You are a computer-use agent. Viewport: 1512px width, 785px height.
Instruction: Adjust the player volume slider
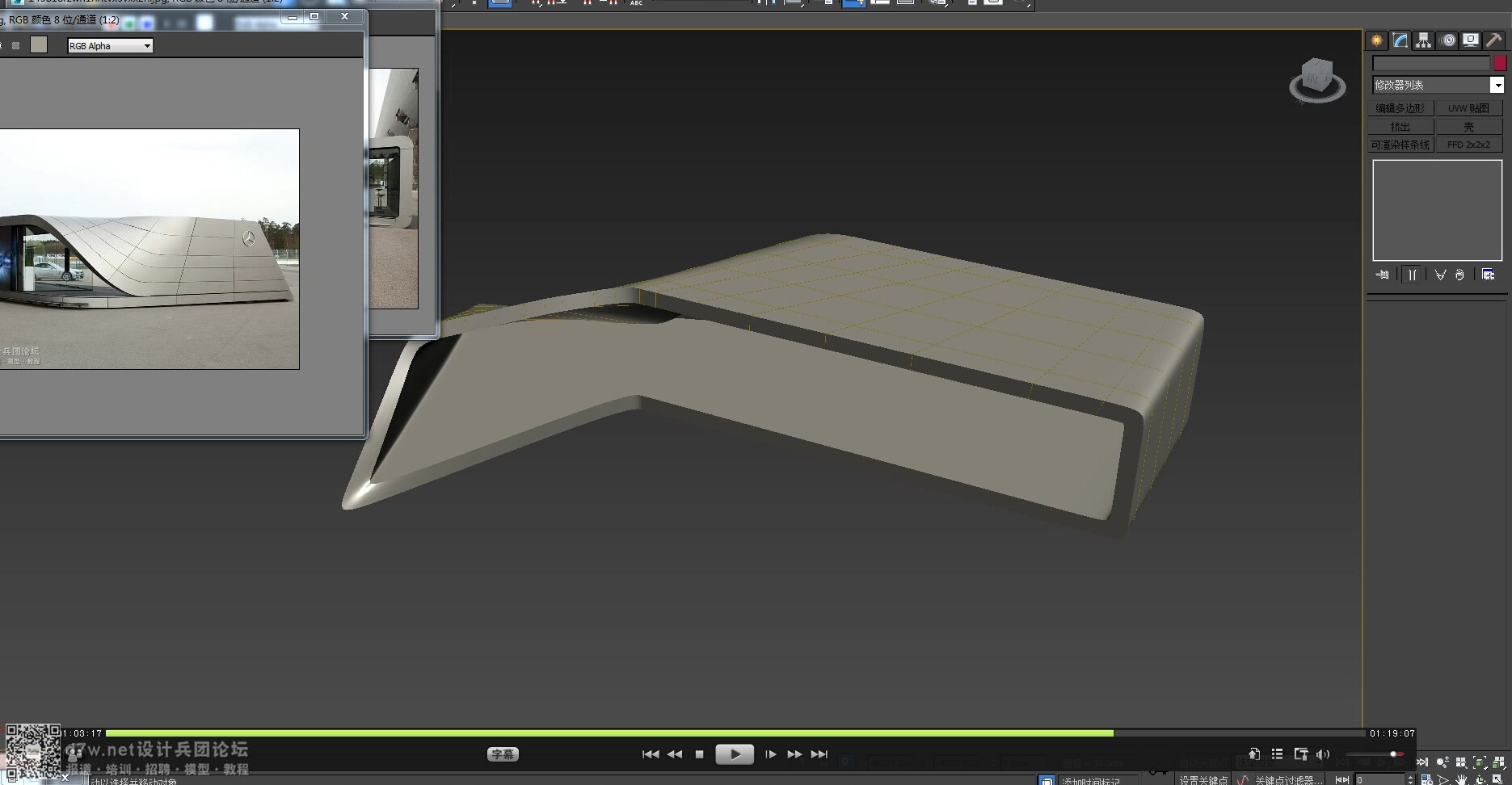tap(1374, 754)
